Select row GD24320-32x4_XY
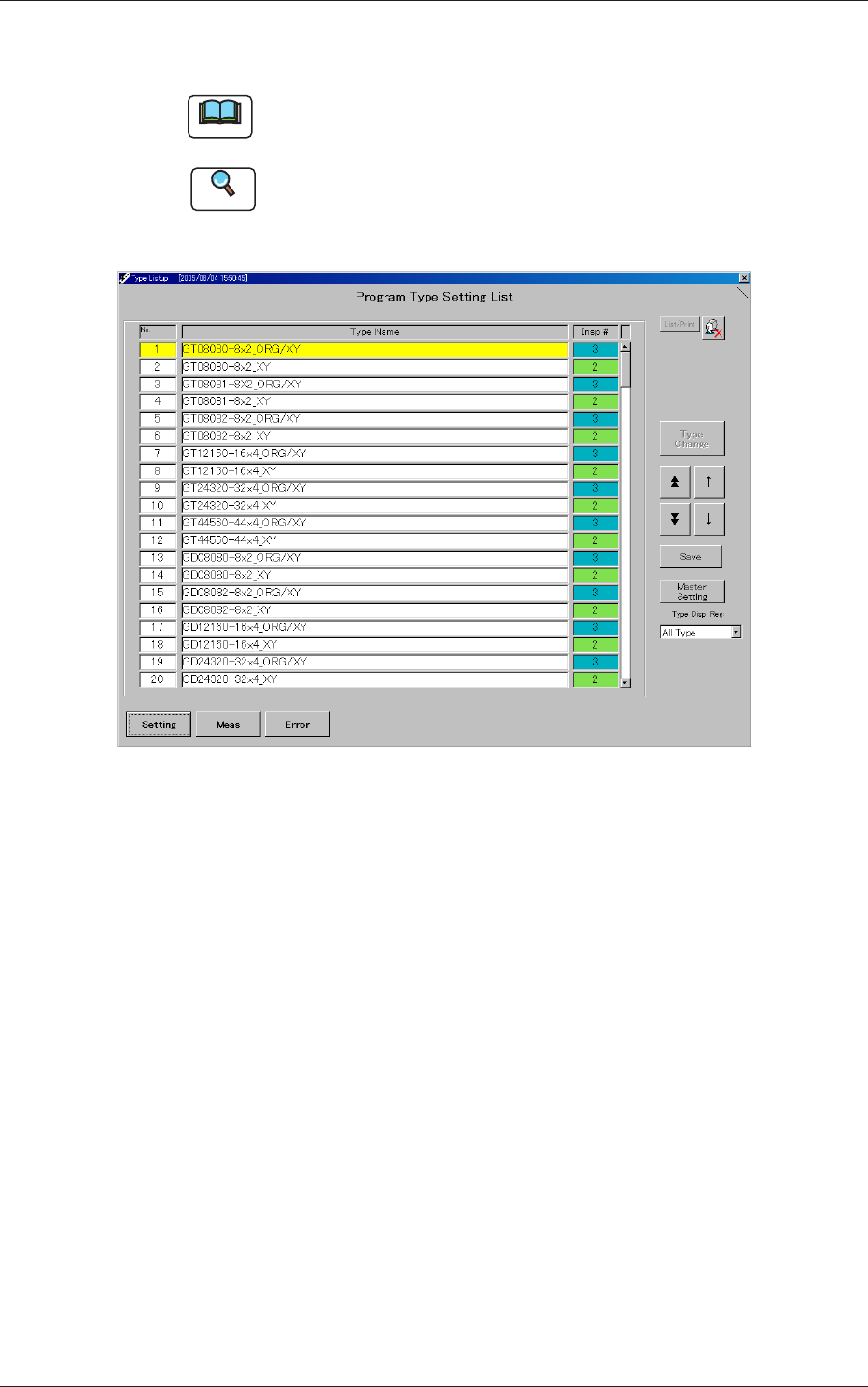 click(x=375, y=679)
